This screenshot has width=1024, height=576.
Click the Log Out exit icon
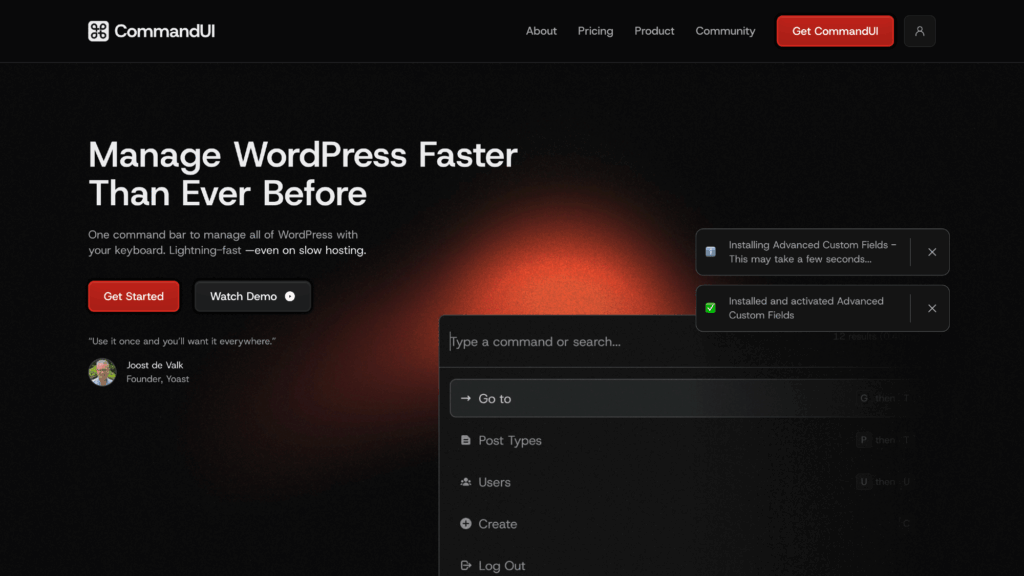(466, 566)
